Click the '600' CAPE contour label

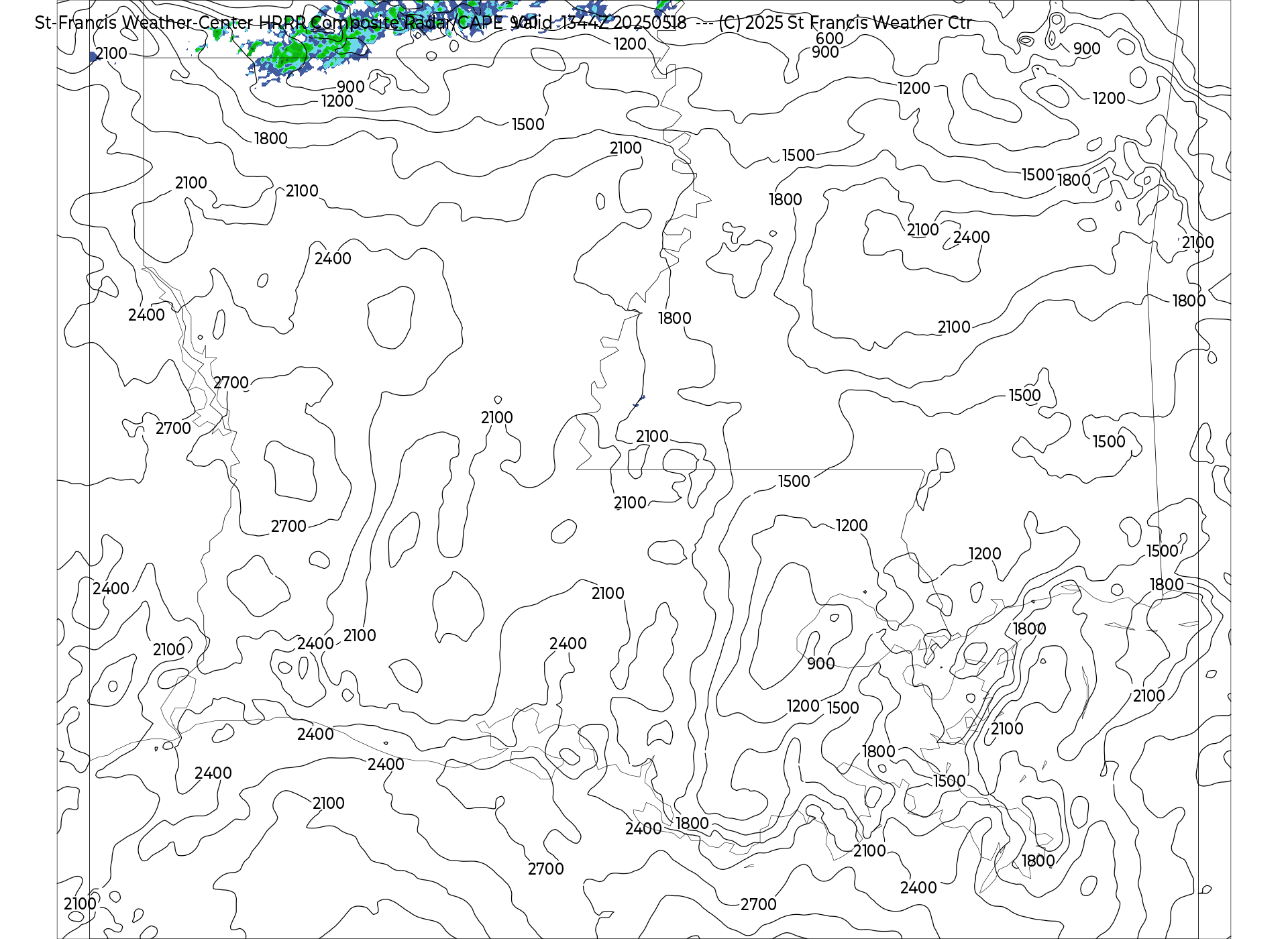click(829, 39)
